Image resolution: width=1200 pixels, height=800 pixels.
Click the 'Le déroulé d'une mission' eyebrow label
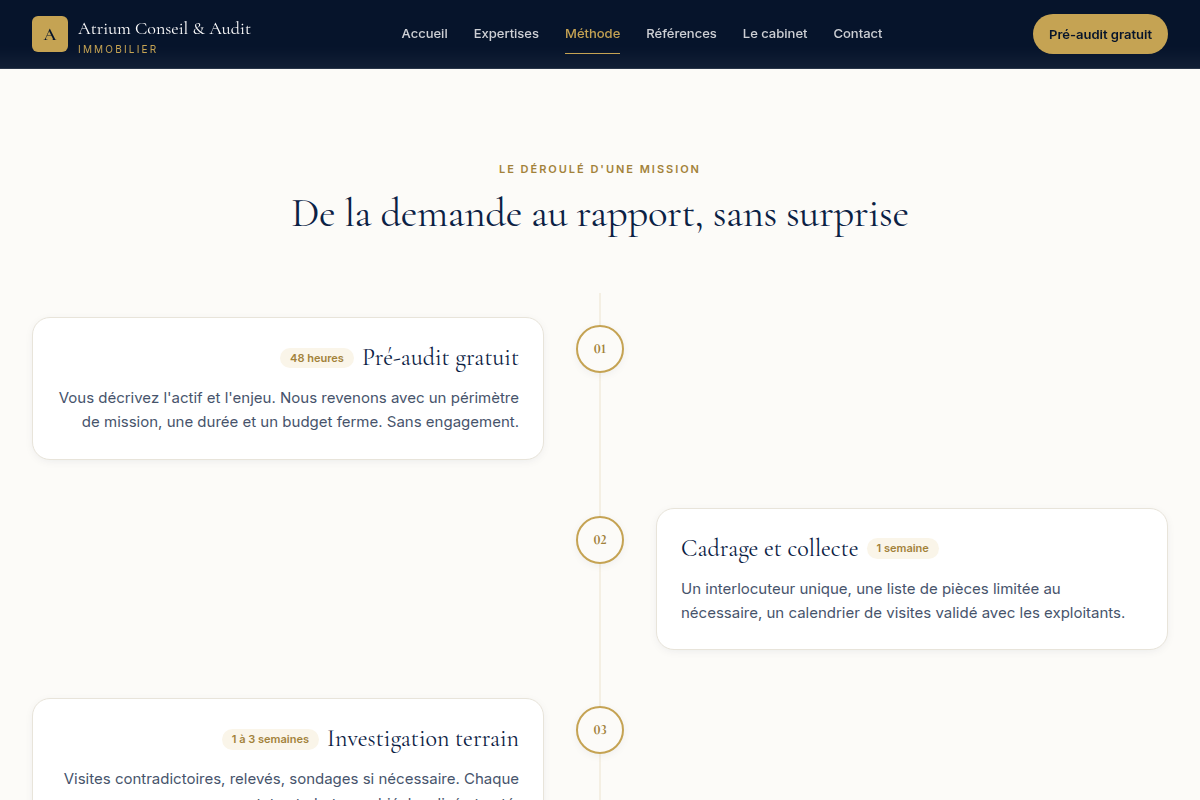pos(600,169)
